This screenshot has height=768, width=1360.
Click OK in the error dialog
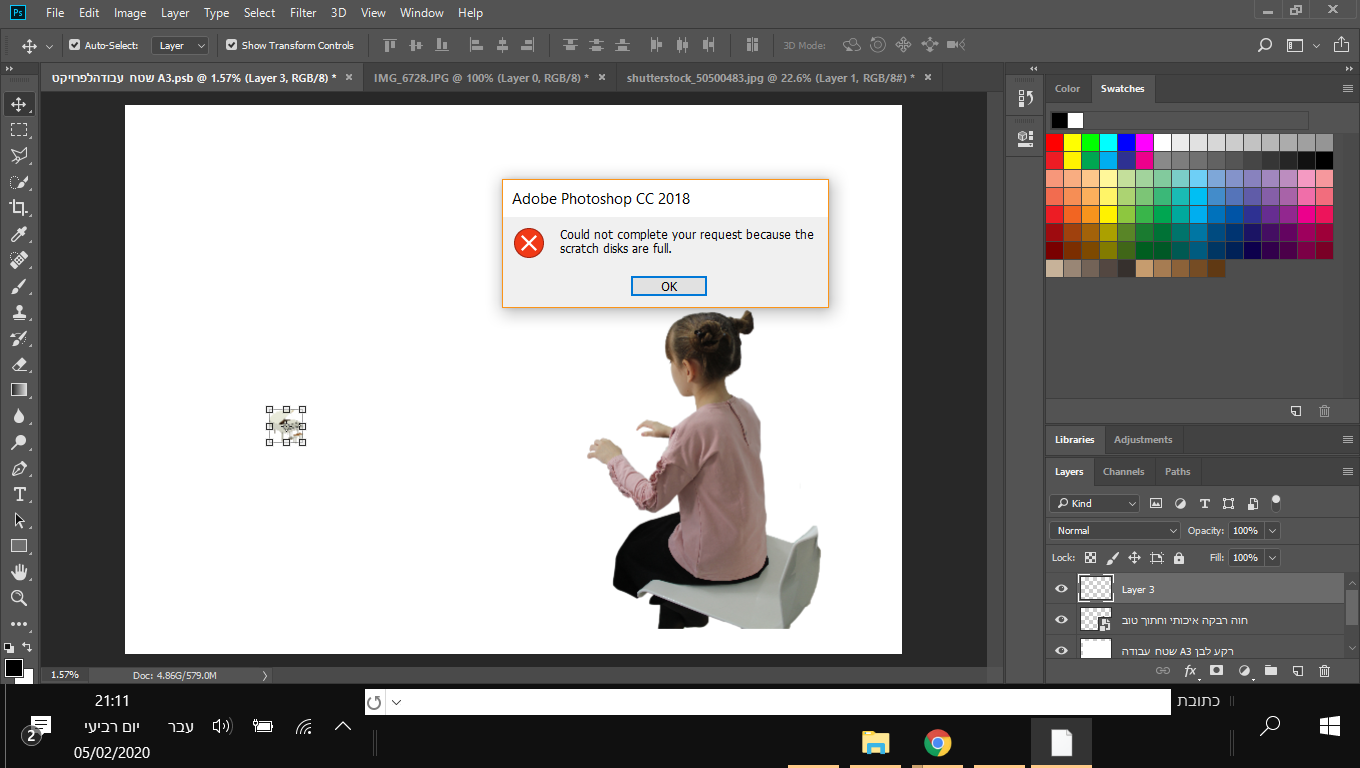point(669,286)
